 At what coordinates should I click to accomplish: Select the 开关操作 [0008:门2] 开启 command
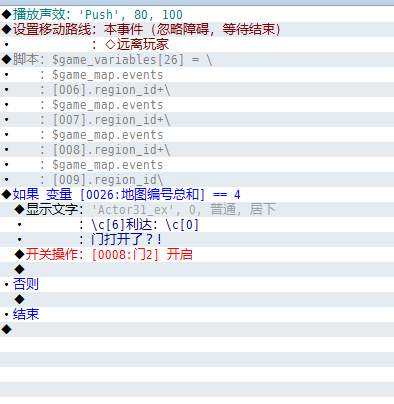tap(197, 254)
